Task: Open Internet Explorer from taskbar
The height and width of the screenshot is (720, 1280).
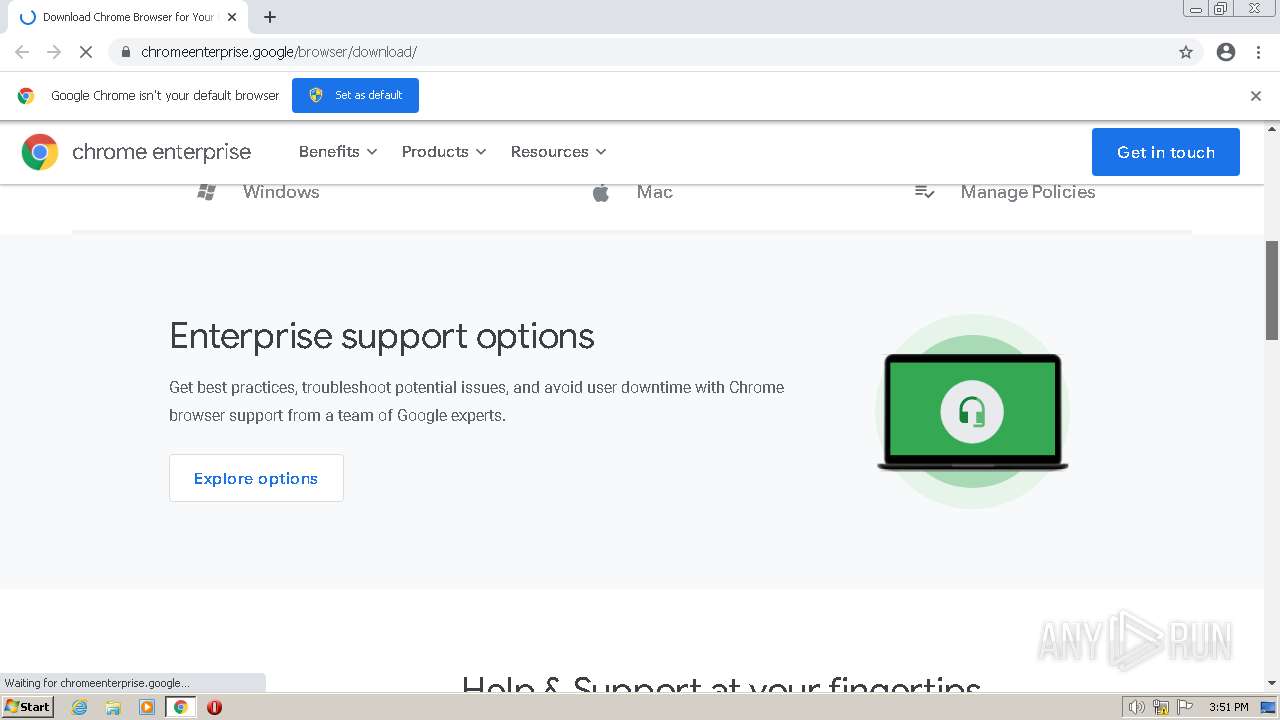Action: pyautogui.click(x=80, y=707)
